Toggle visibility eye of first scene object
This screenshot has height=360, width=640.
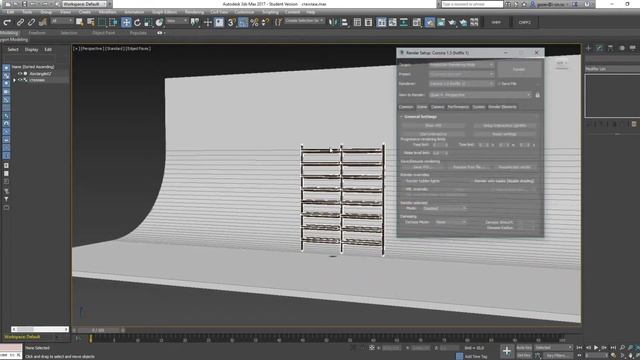20,74
